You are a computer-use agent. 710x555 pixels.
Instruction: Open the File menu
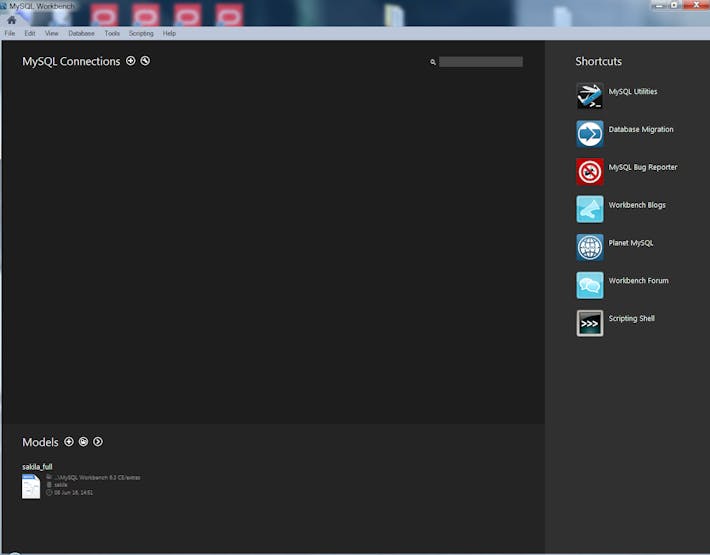coord(10,33)
